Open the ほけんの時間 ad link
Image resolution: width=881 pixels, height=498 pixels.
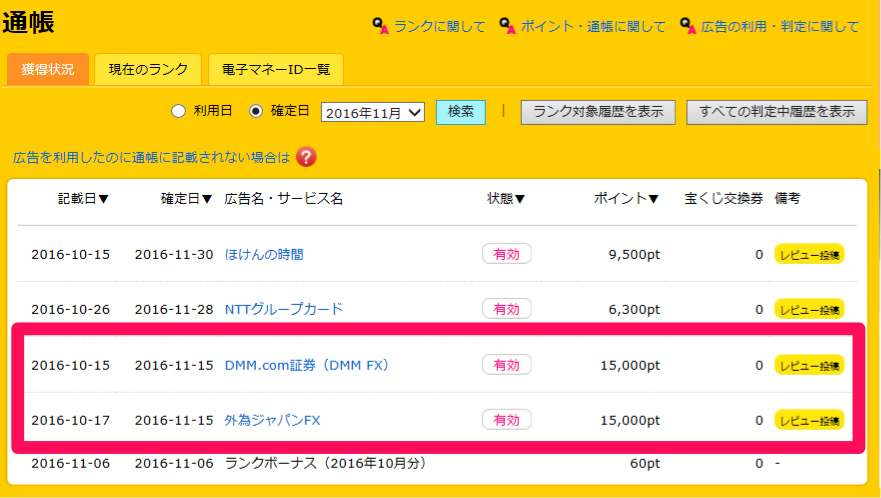point(264,255)
